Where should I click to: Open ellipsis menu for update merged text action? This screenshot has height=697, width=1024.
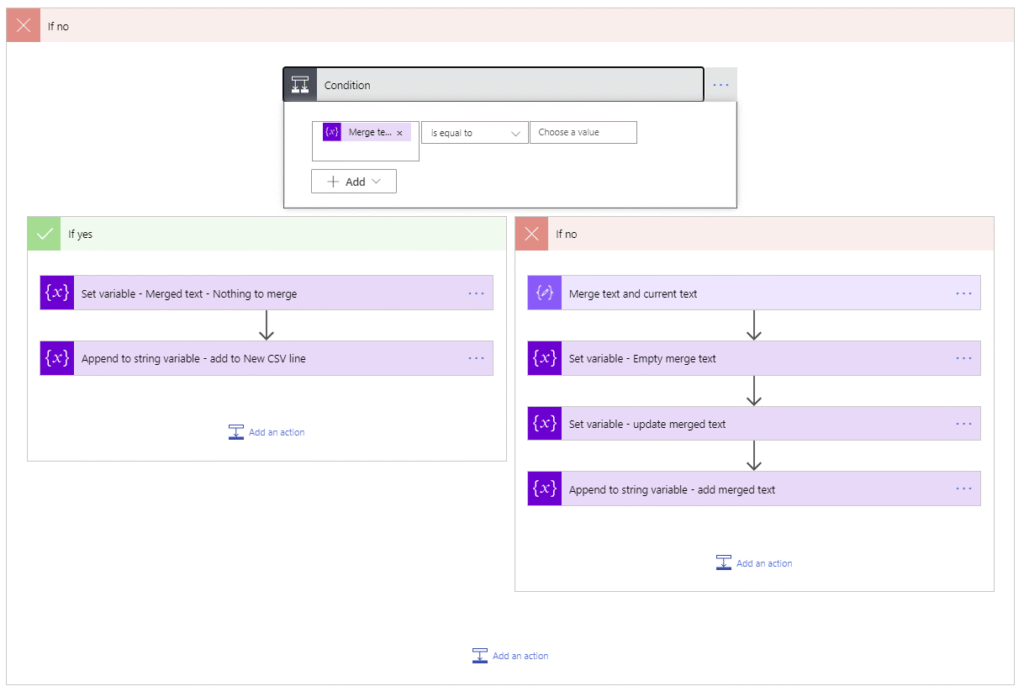(x=964, y=423)
